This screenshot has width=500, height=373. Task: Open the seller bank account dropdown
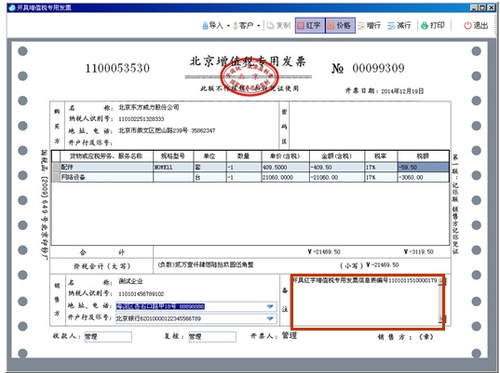pos(270,319)
